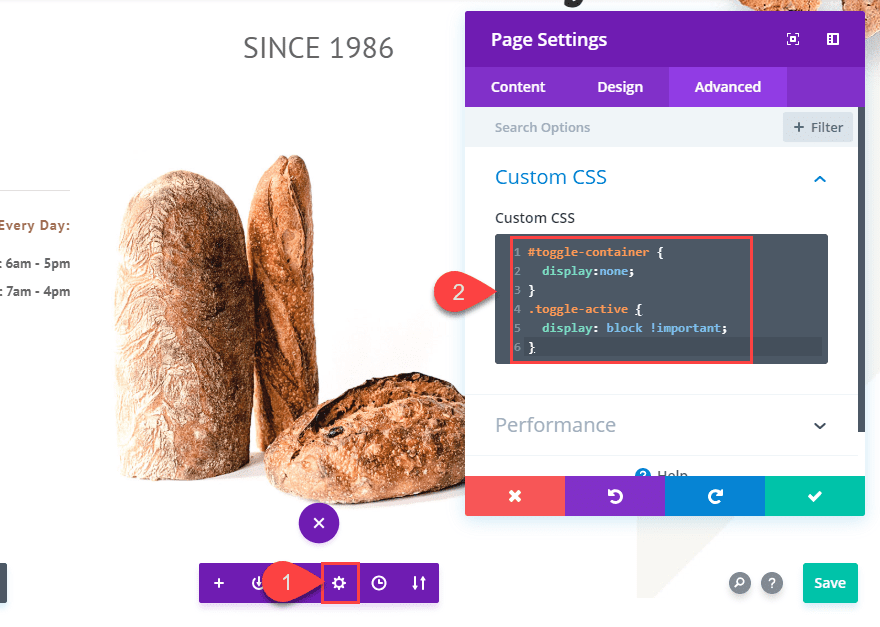
Task: Collapse the Custom CSS section
Action: pyautogui.click(x=820, y=178)
